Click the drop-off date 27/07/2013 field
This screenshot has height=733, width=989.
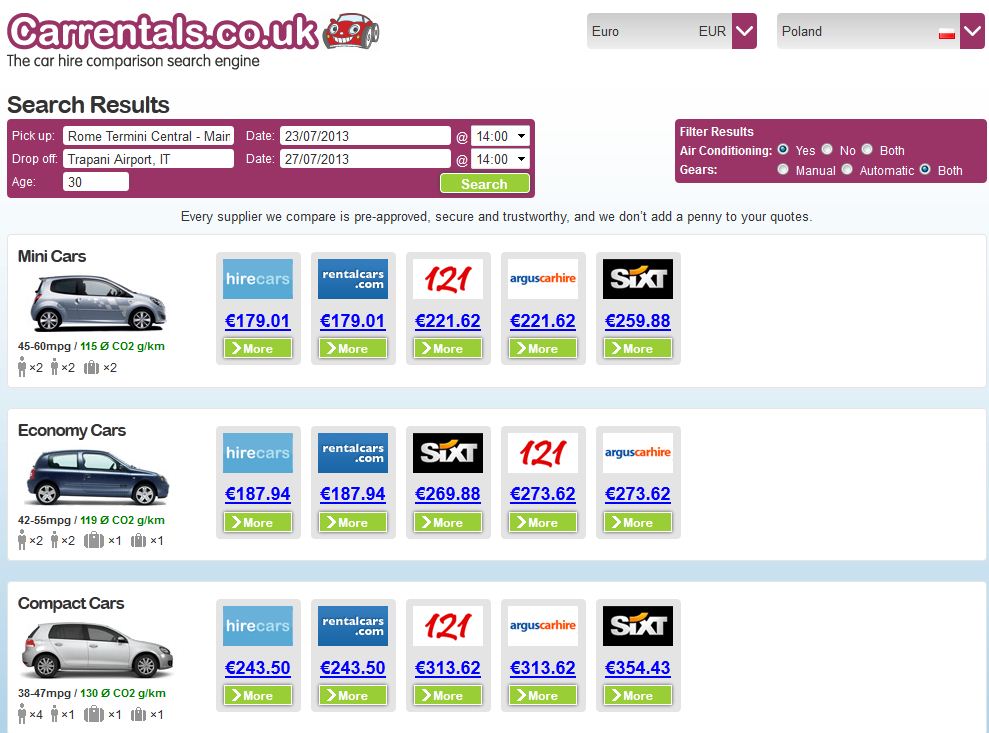365,159
